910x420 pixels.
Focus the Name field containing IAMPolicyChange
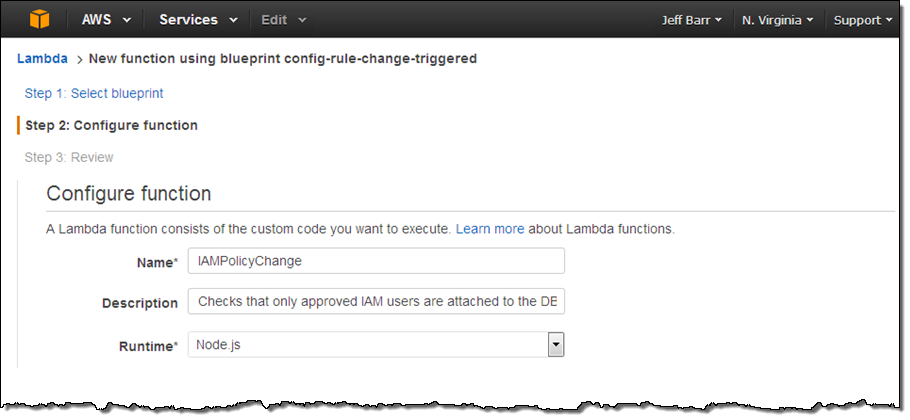376,261
